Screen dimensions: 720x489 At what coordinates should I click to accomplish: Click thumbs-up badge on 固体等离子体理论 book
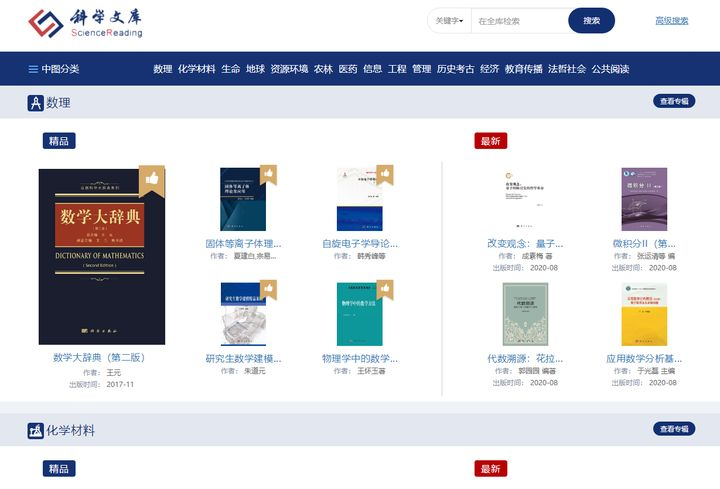268,174
